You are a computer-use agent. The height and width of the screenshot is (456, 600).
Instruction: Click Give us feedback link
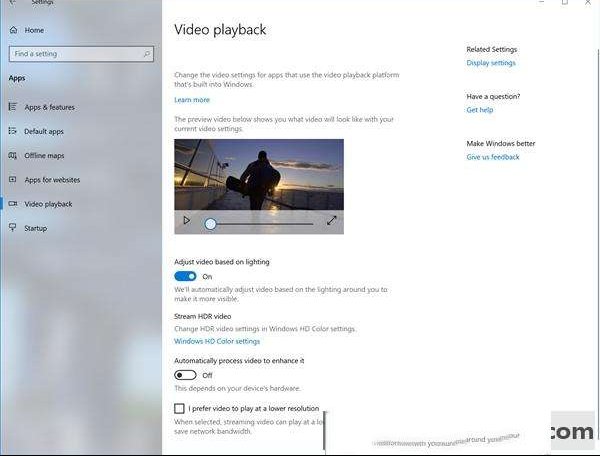[x=493, y=157]
